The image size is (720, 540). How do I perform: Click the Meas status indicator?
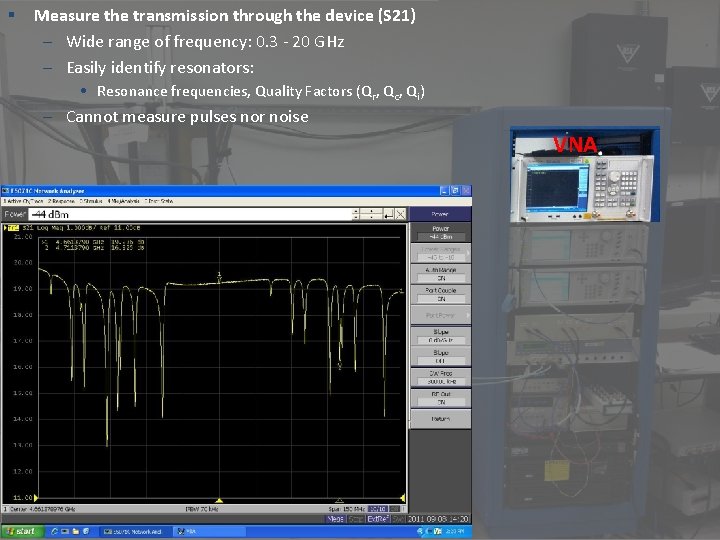(336, 519)
